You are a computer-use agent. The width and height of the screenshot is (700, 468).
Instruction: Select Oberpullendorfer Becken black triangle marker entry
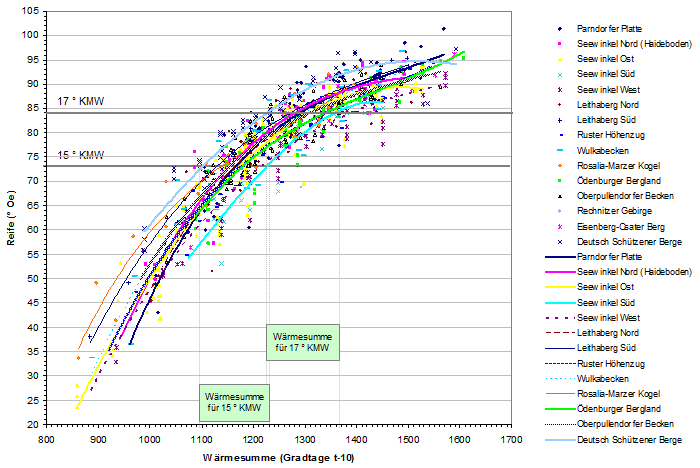615,196
